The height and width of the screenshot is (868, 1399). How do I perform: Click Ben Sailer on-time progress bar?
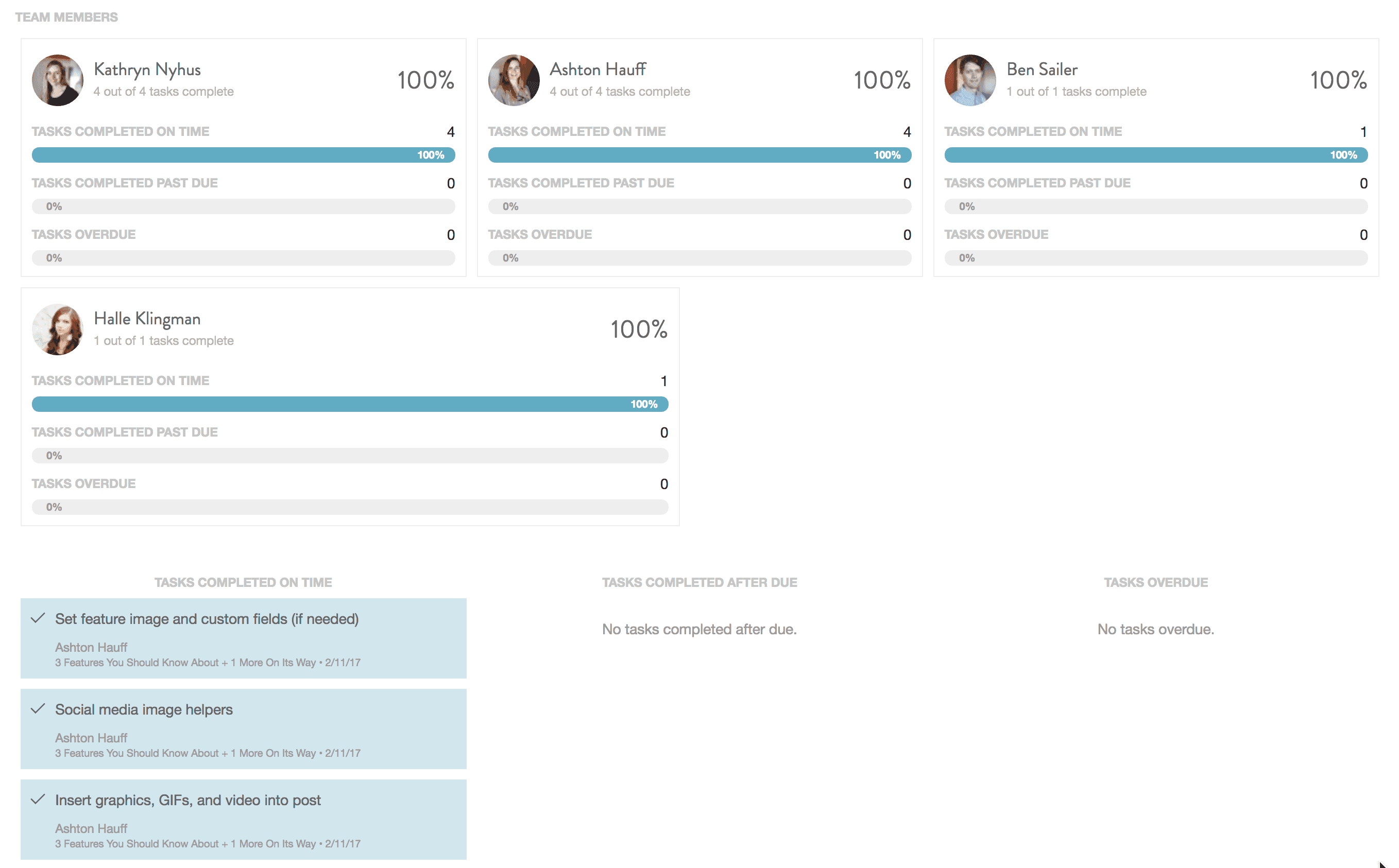coord(1156,155)
